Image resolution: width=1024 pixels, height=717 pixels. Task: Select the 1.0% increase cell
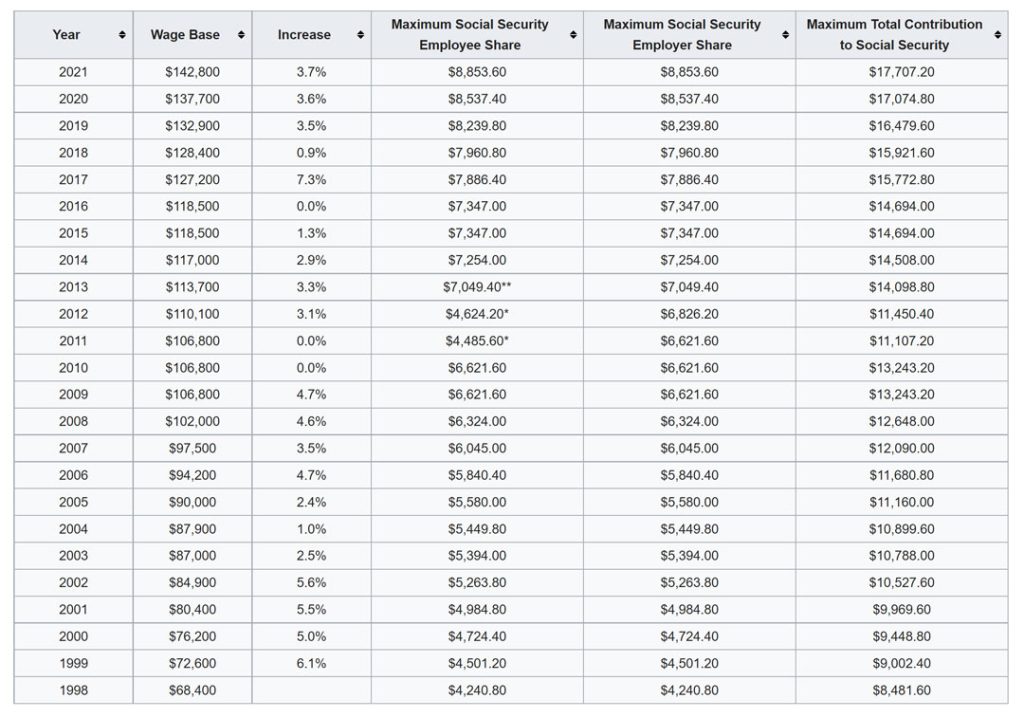click(x=312, y=529)
